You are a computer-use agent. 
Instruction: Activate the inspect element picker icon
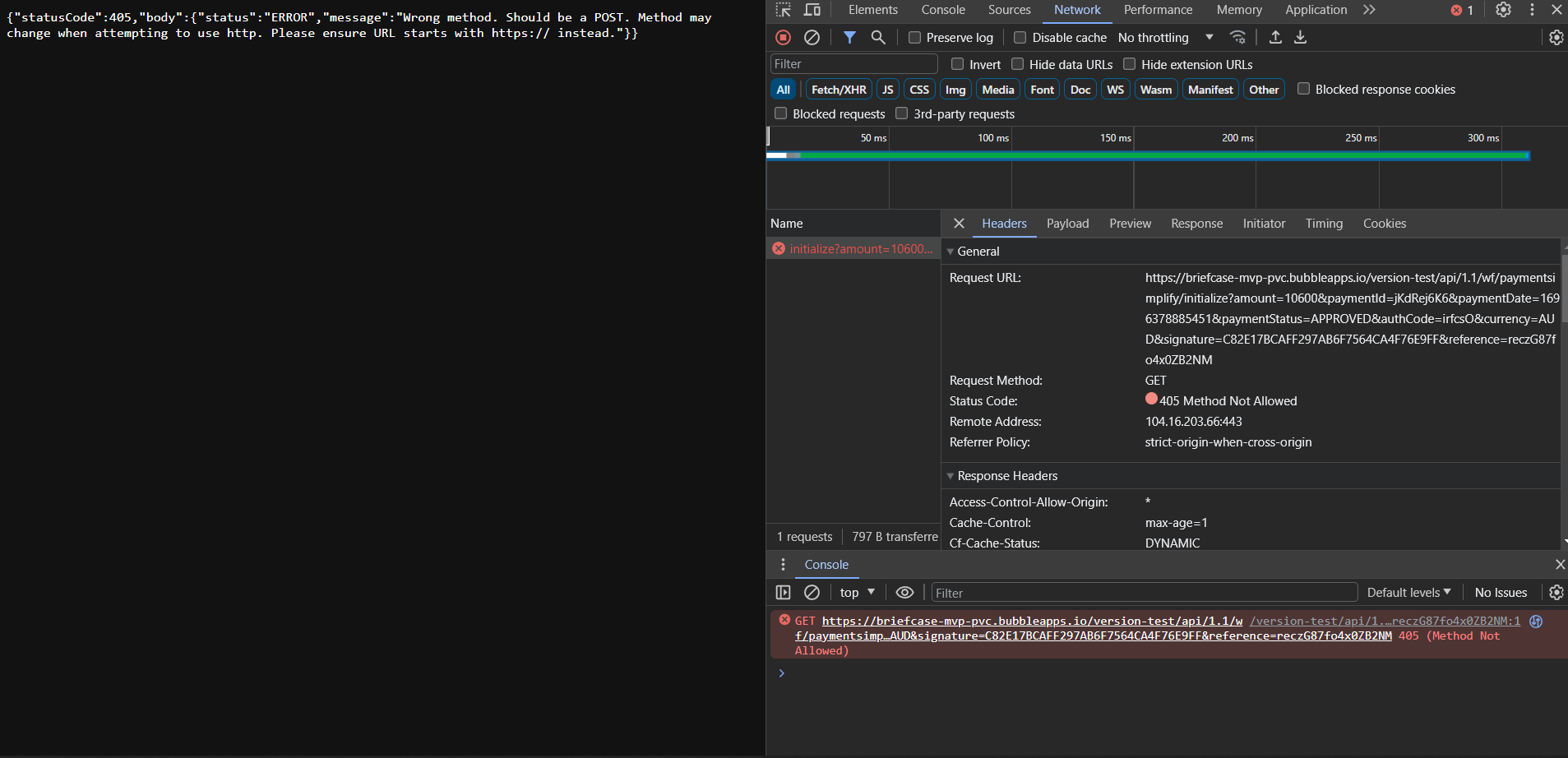783,10
